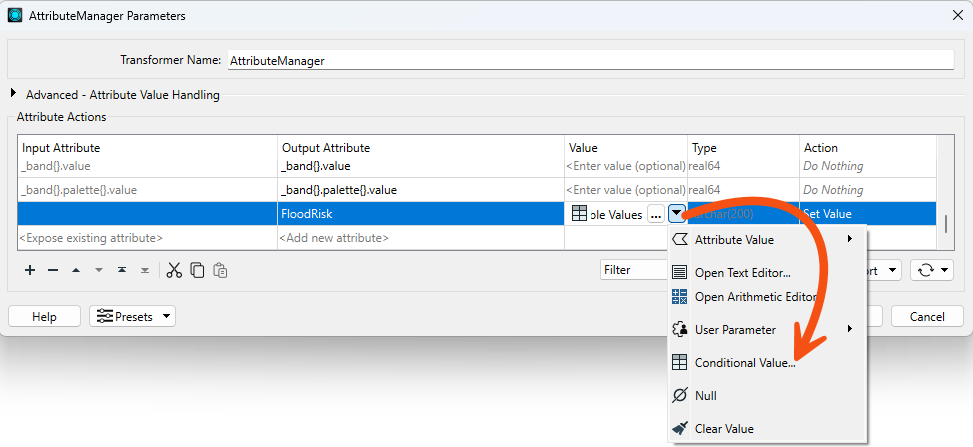Image resolution: width=973 pixels, height=447 pixels.
Task: Open the value dropdown arrow in FloodRisk row
Action: 676,214
